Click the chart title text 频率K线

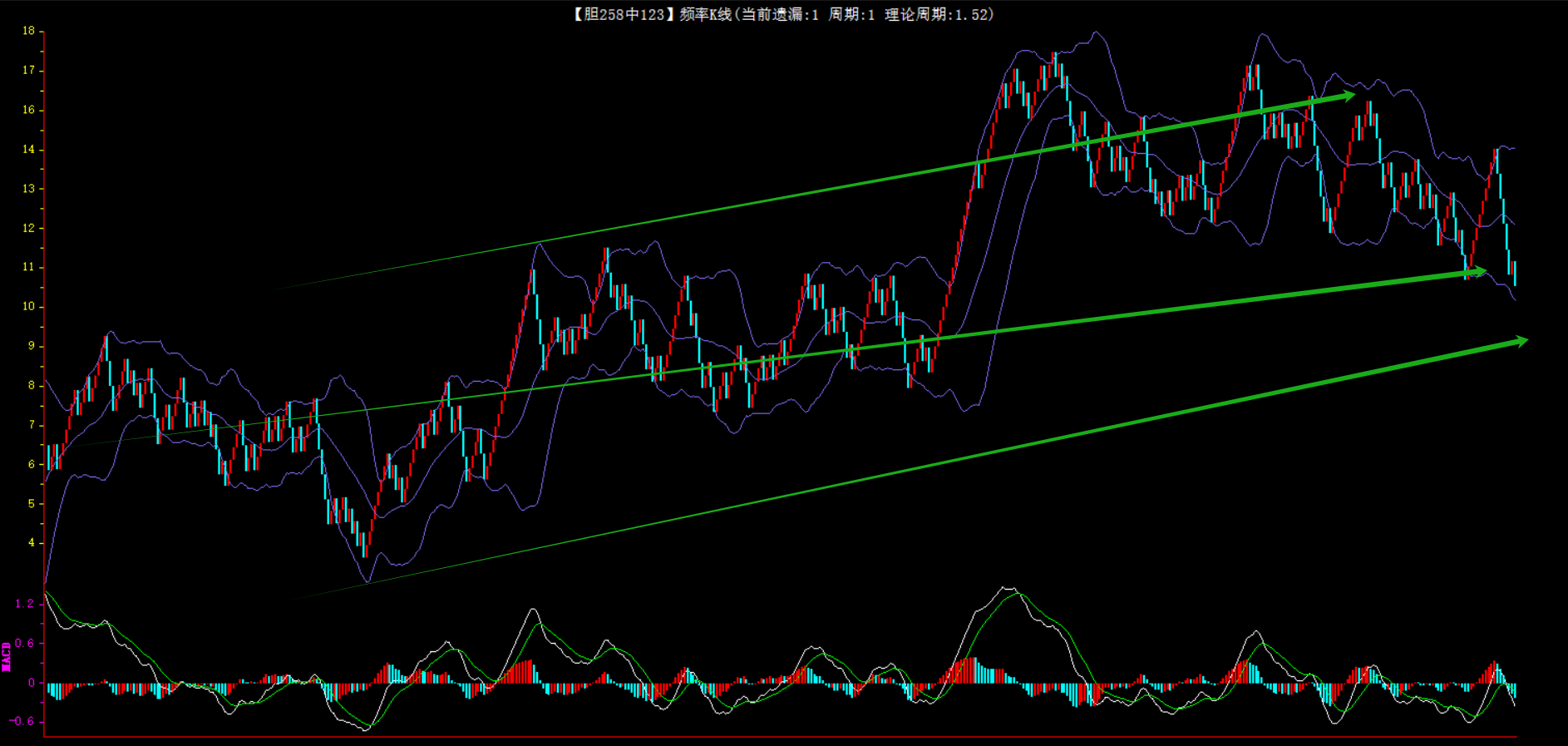pos(705,14)
